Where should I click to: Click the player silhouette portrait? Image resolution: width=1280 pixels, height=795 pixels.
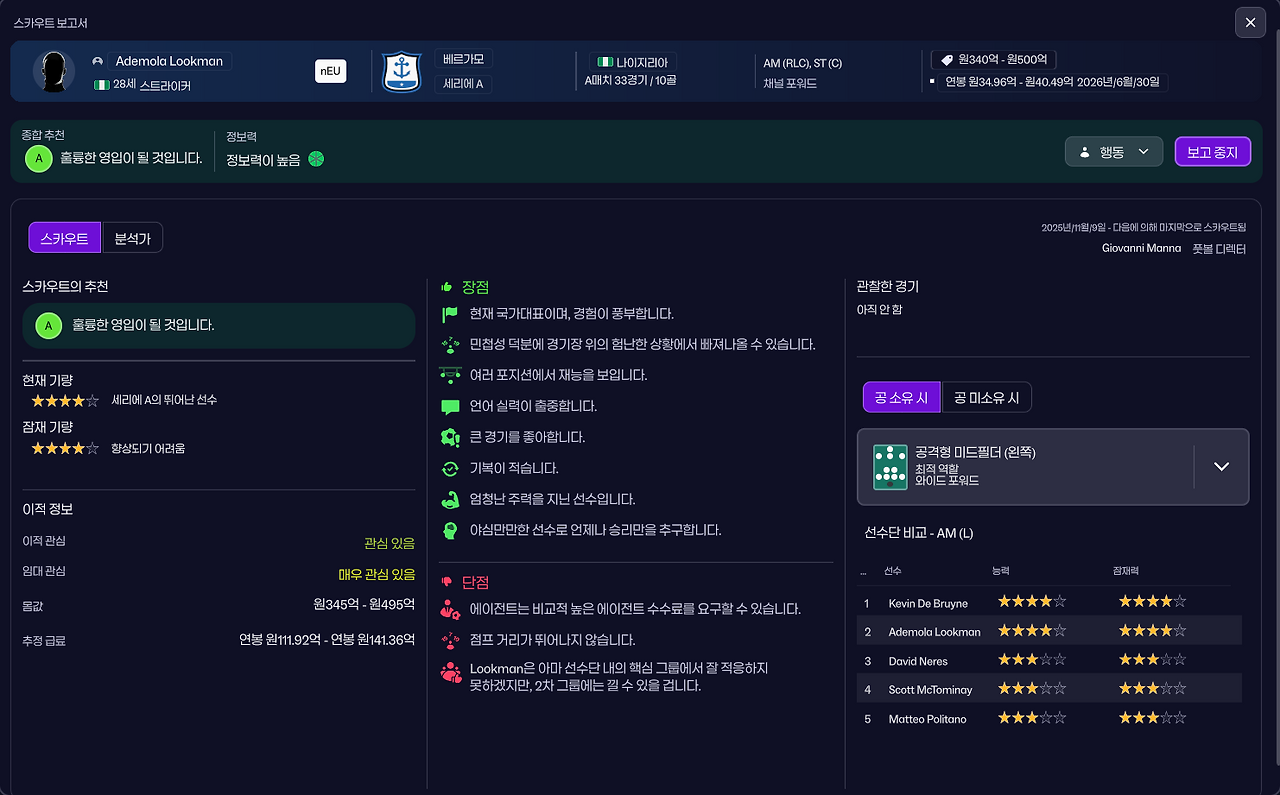54,72
